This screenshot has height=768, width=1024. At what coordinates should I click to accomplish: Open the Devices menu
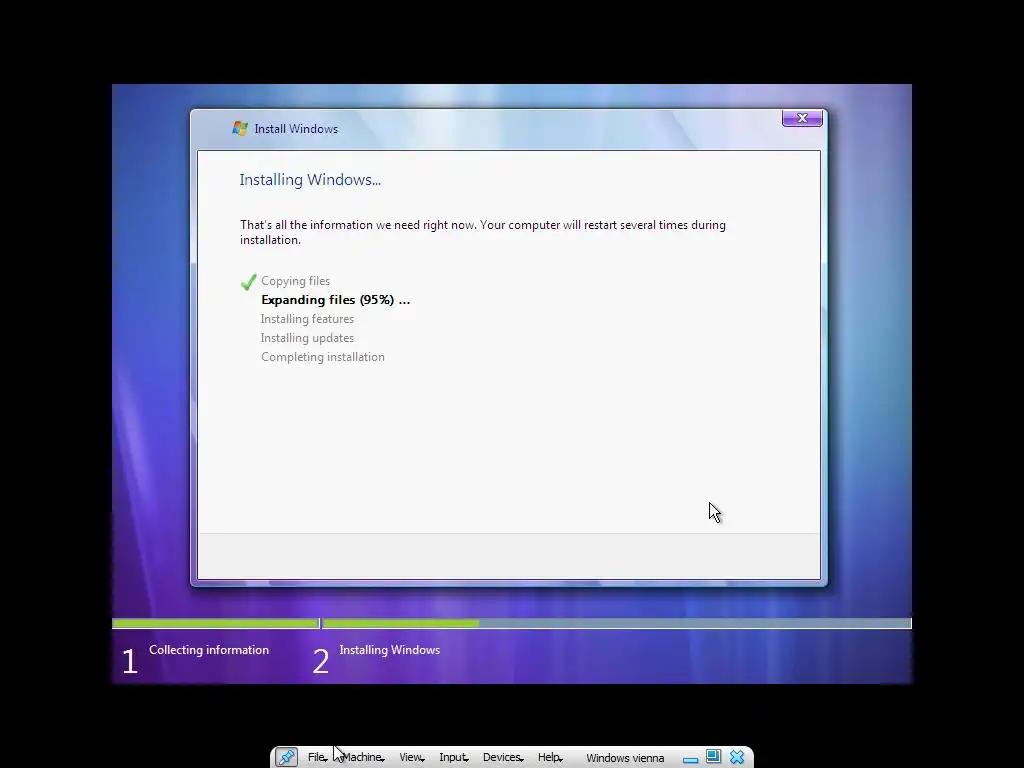[x=502, y=757]
